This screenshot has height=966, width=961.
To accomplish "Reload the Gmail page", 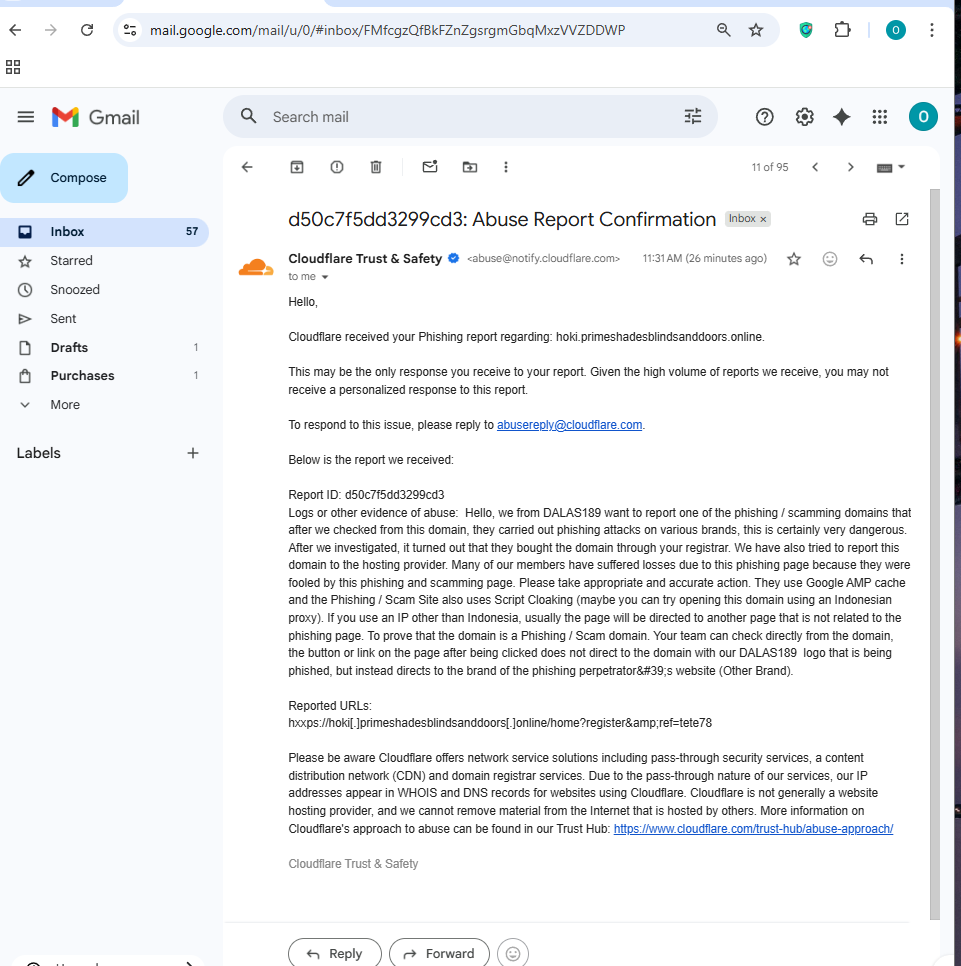I will 87,30.
